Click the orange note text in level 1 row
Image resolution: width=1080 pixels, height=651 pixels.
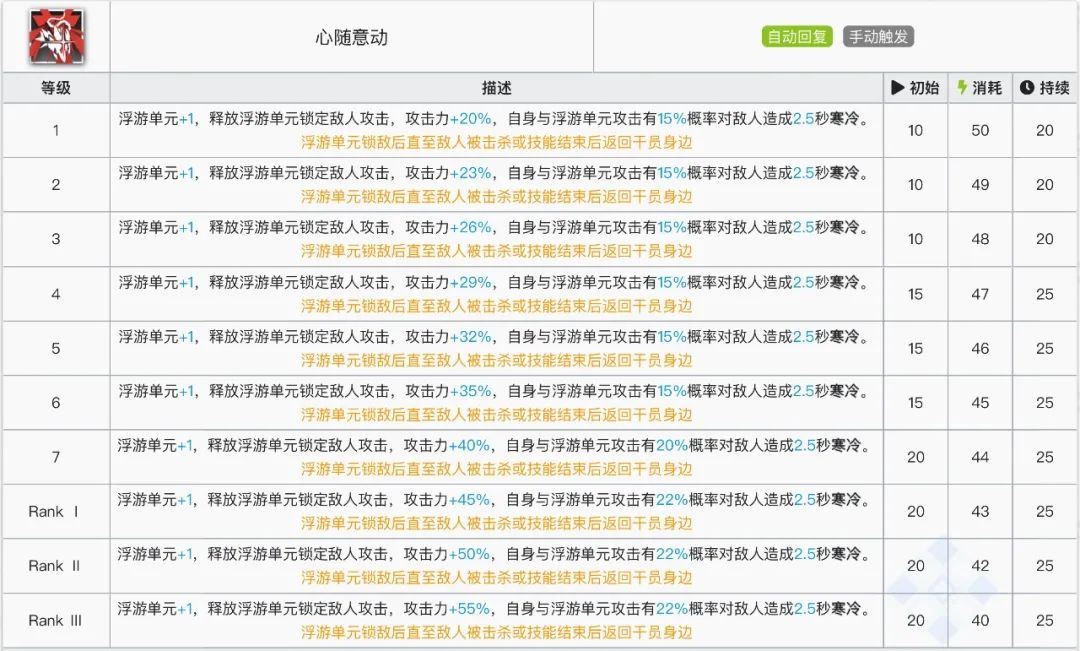[497, 143]
